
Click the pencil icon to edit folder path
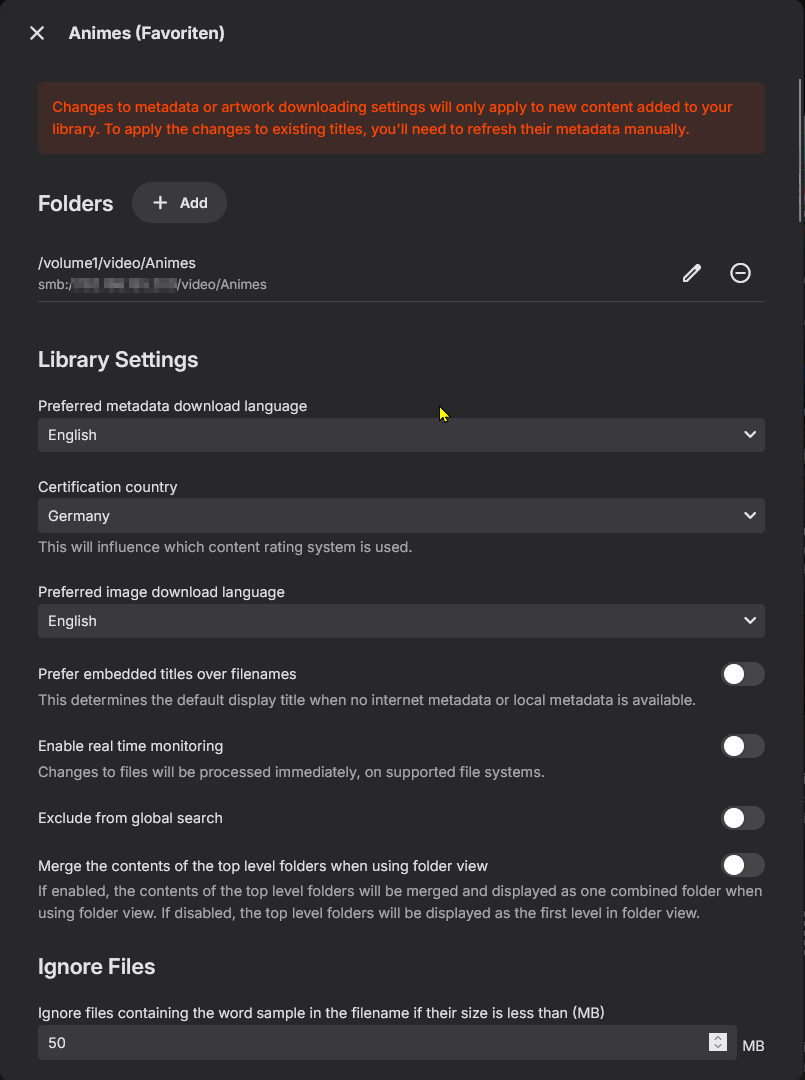(x=691, y=273)
